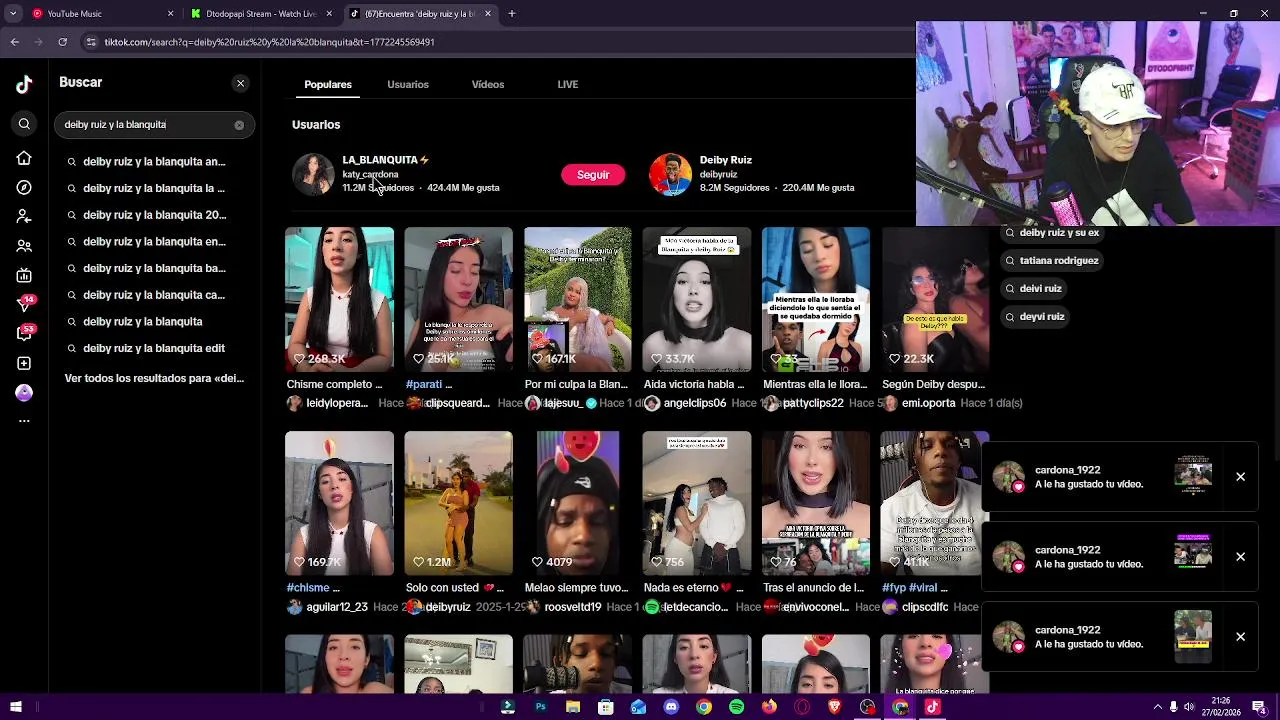Open the profile avatar in sidebar
The height and width of the screenshot is (720, 1280).
coord(24,393)
